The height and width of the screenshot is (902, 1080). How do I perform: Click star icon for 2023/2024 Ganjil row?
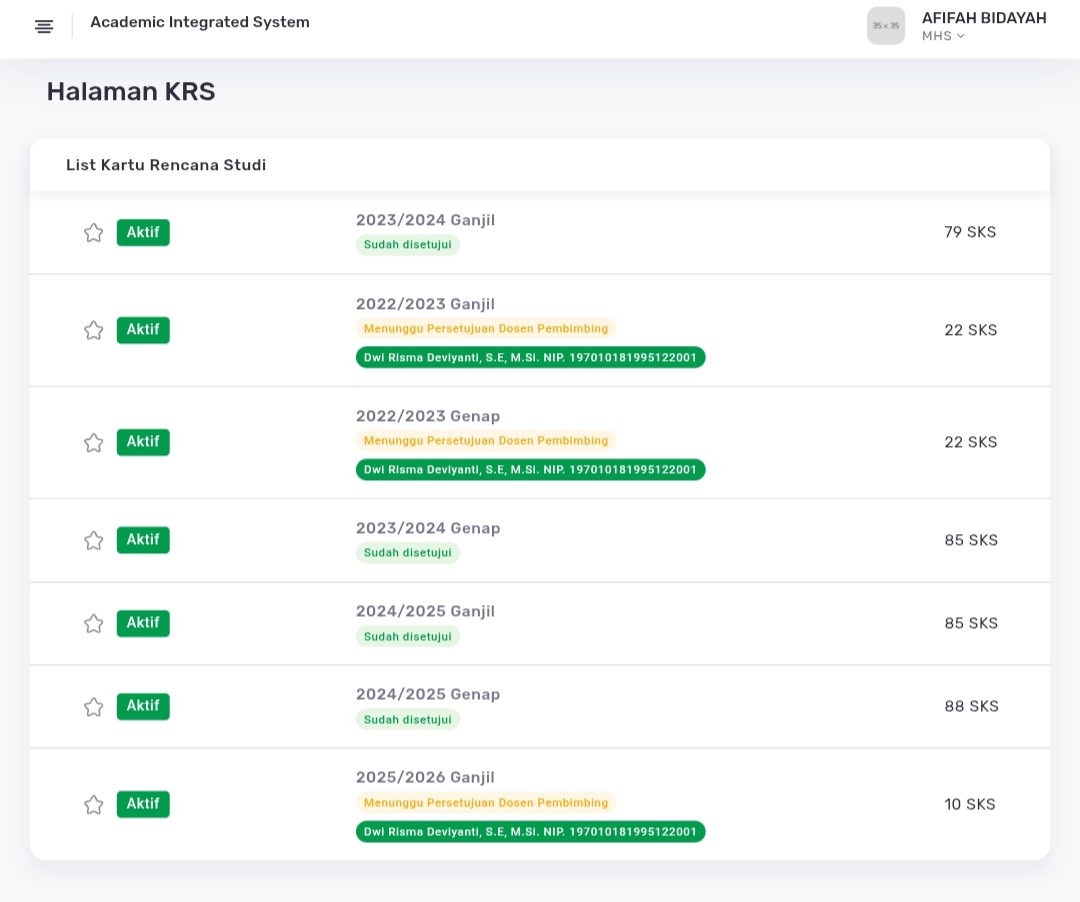93,233
